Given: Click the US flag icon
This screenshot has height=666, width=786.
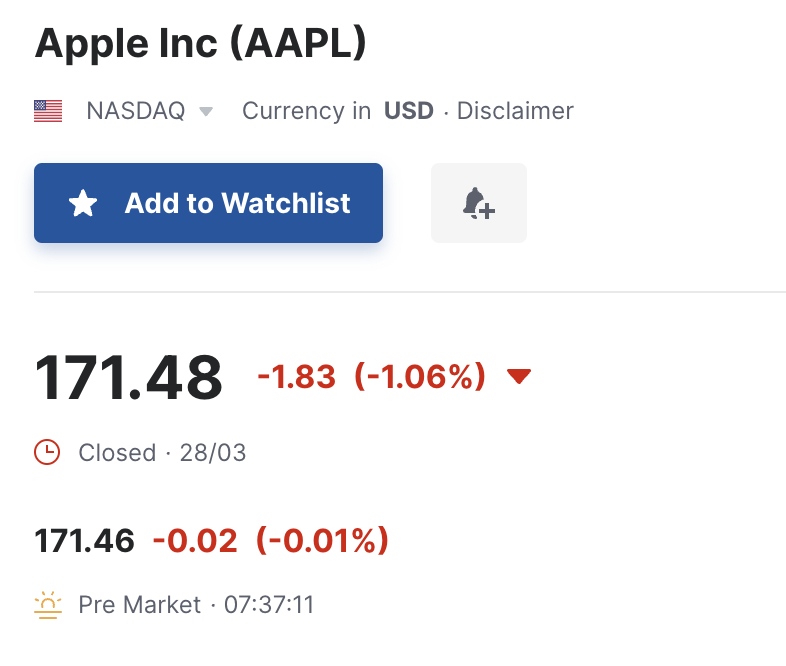Looking at the screenshot, I should 48,111.
